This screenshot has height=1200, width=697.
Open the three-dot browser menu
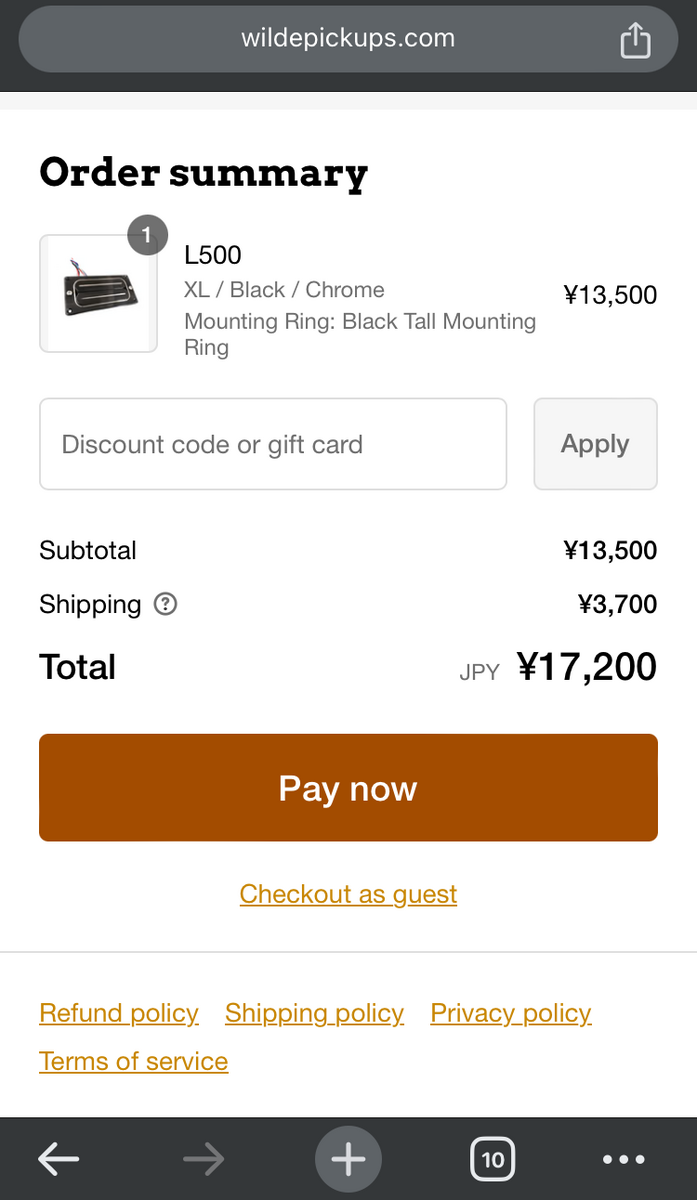(624, 1160)
